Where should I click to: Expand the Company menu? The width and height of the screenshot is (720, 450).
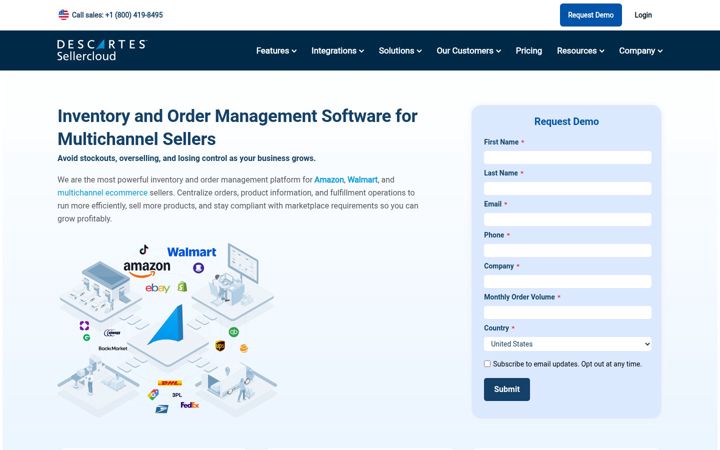[x=641, y=51]
